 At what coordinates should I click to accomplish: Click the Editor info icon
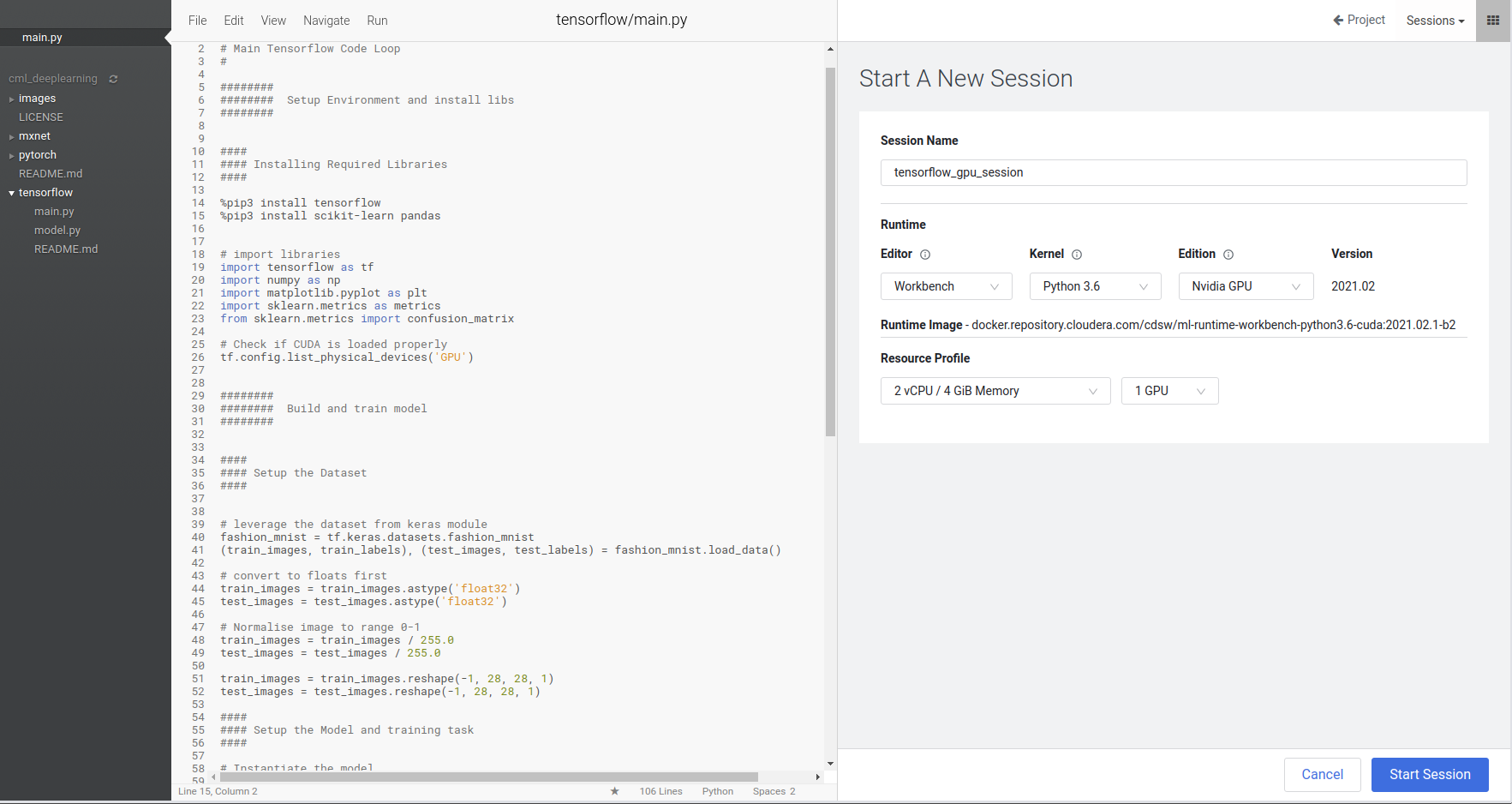coord(925,255)
